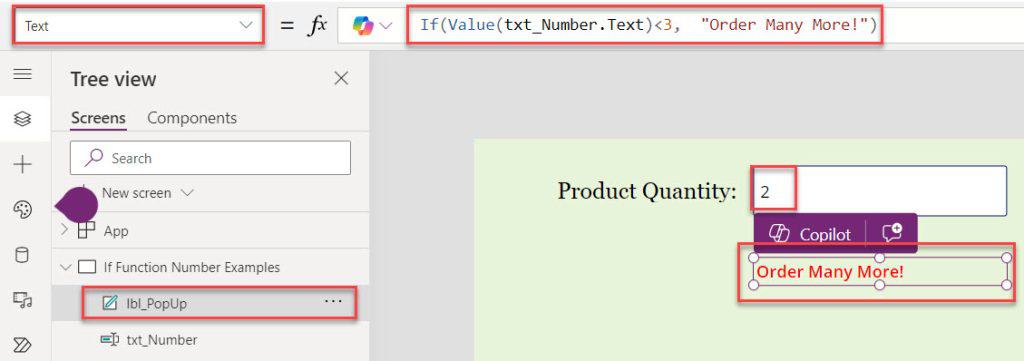1024x361 pixels.
Task: Click the Copilot button on canvas
Action: click(810, 234)
